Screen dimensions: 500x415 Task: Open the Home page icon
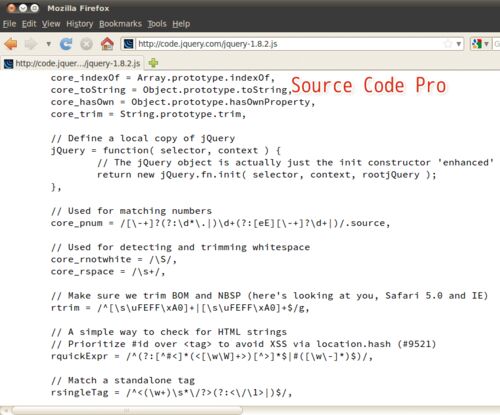point(107,44)
